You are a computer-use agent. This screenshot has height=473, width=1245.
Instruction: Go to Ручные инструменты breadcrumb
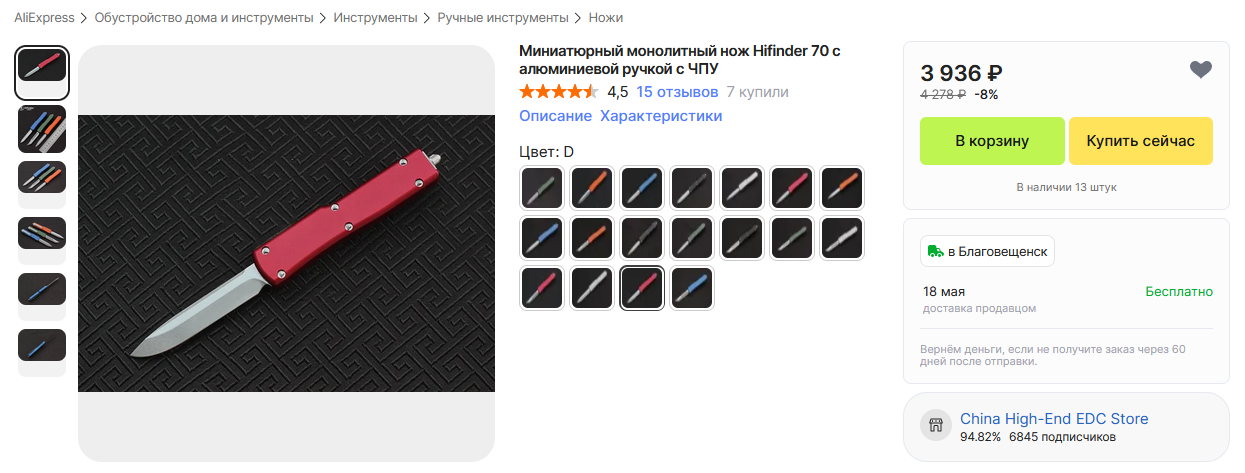503,18
